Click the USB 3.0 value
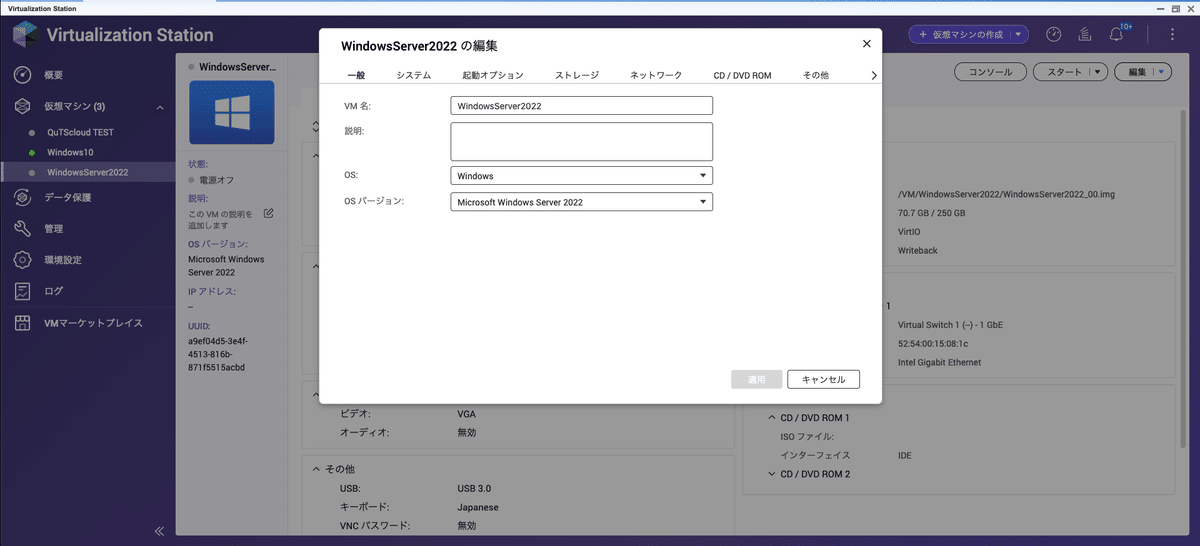This screenshot has width=1200, height=546. click(x=474, y=488)
